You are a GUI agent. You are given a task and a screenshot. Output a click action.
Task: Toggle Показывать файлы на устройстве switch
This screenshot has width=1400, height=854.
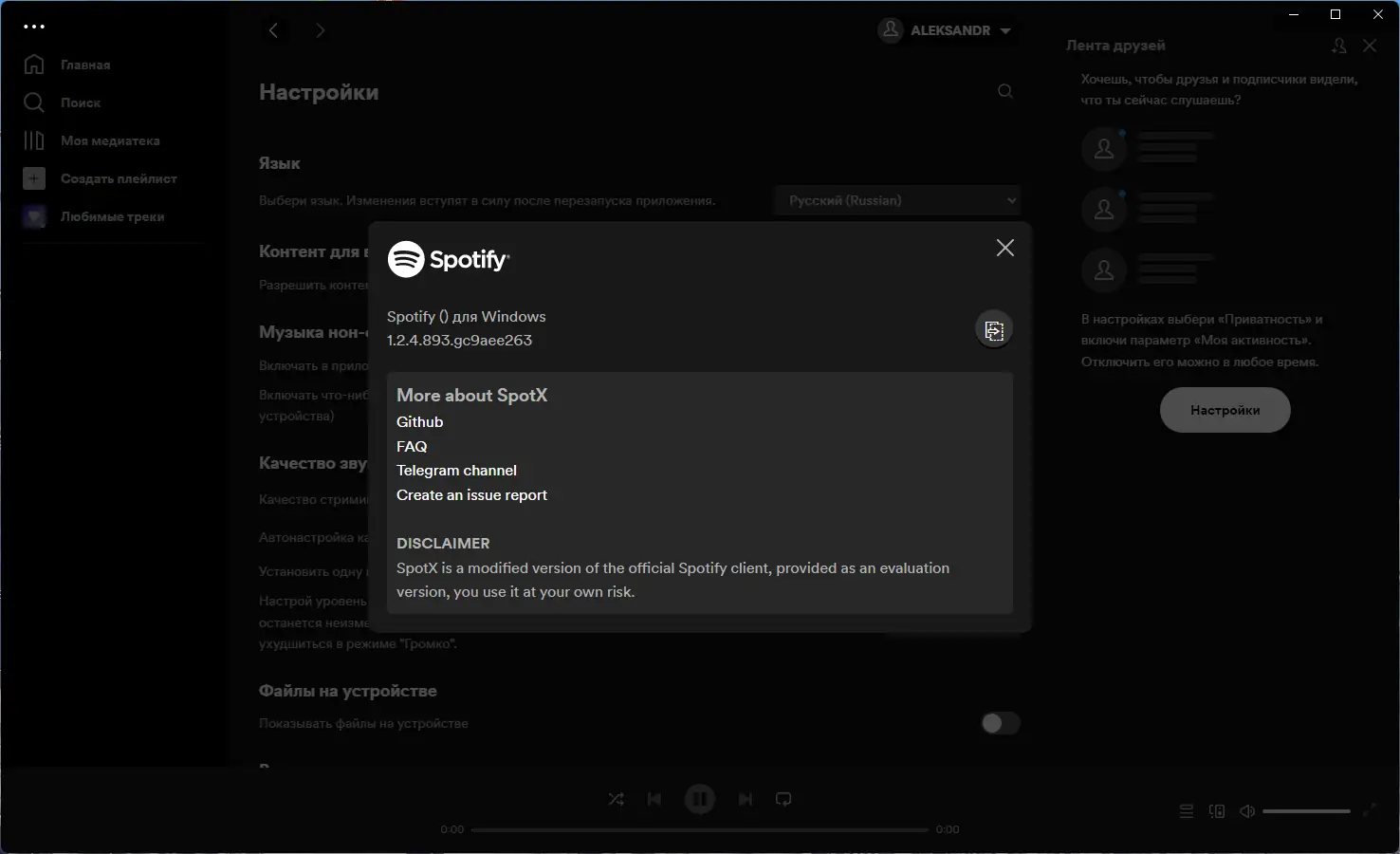[1001, 723]
